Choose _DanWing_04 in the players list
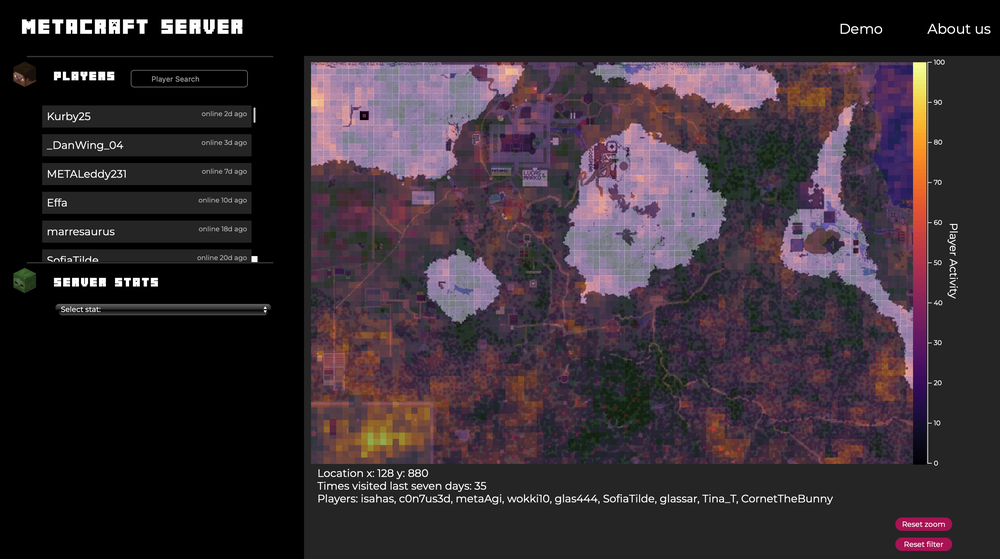This screenshot has height=559, width=1000. click(146, 145)
